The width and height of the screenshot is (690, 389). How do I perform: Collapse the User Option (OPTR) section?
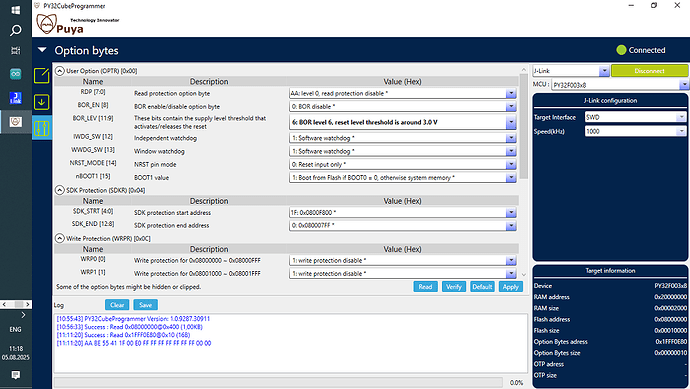click(x=60, y=70)
